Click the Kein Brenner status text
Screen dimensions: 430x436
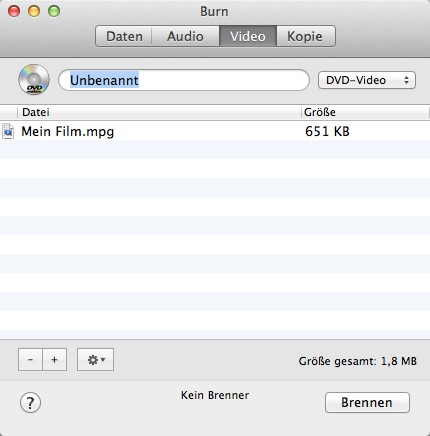[215, 395]
